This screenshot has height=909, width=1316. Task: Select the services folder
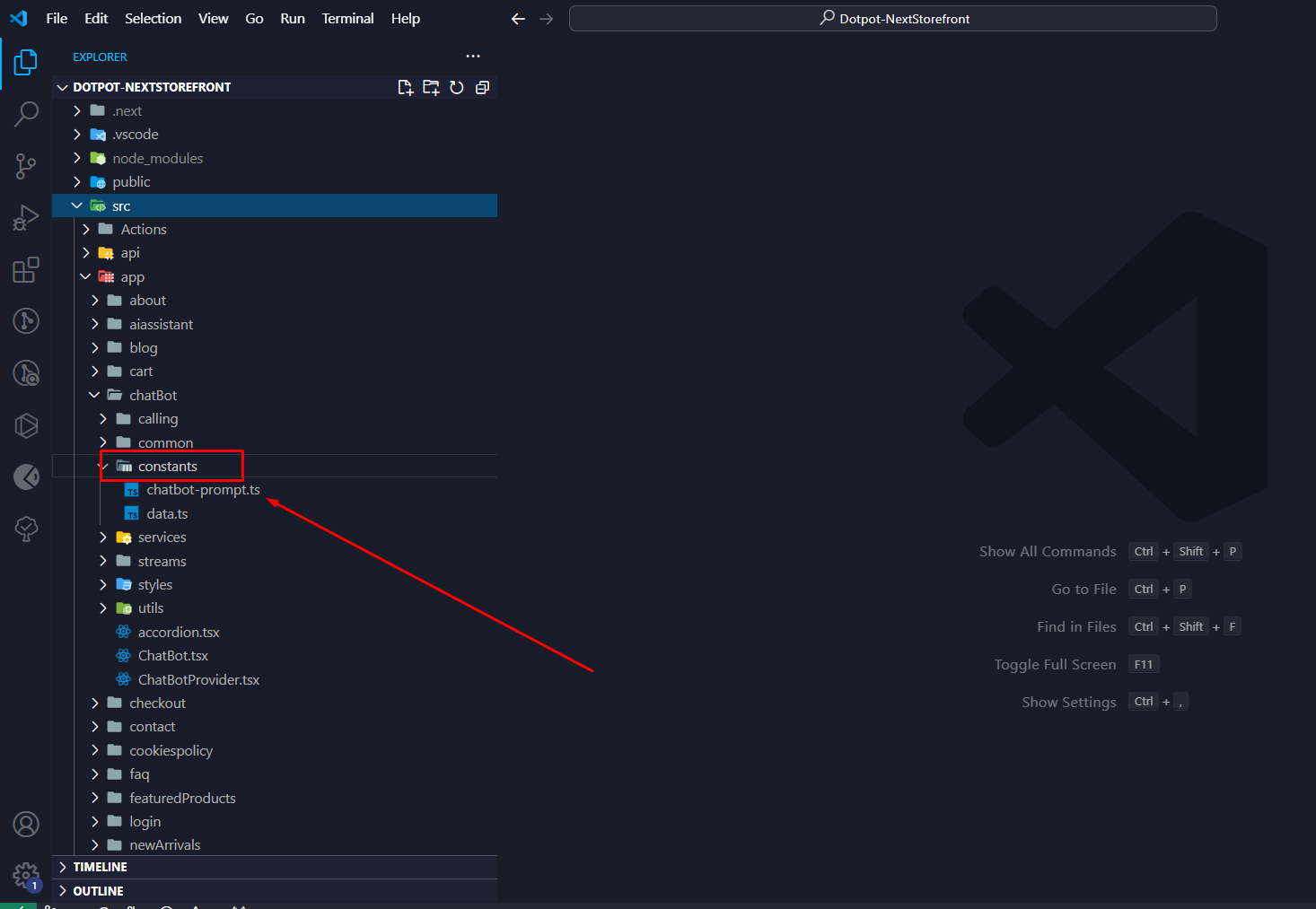275,538
